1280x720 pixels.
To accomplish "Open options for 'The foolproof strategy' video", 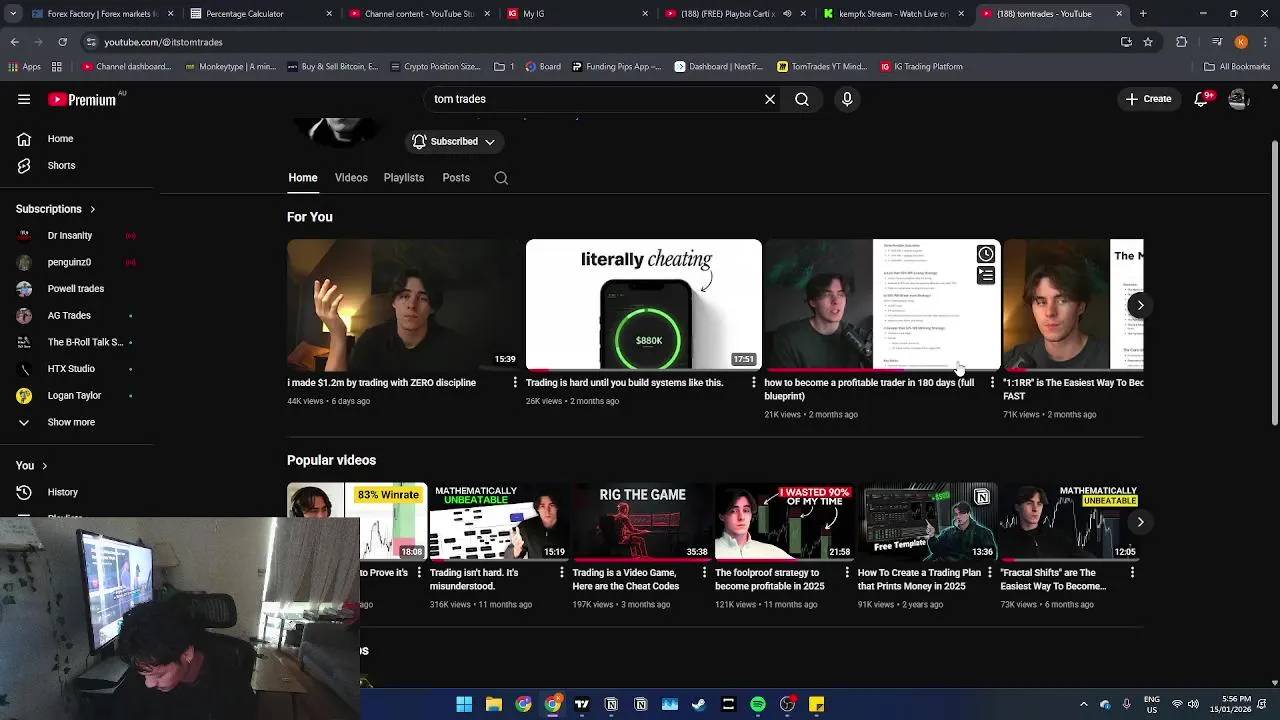I will click(x=847, y=573).
